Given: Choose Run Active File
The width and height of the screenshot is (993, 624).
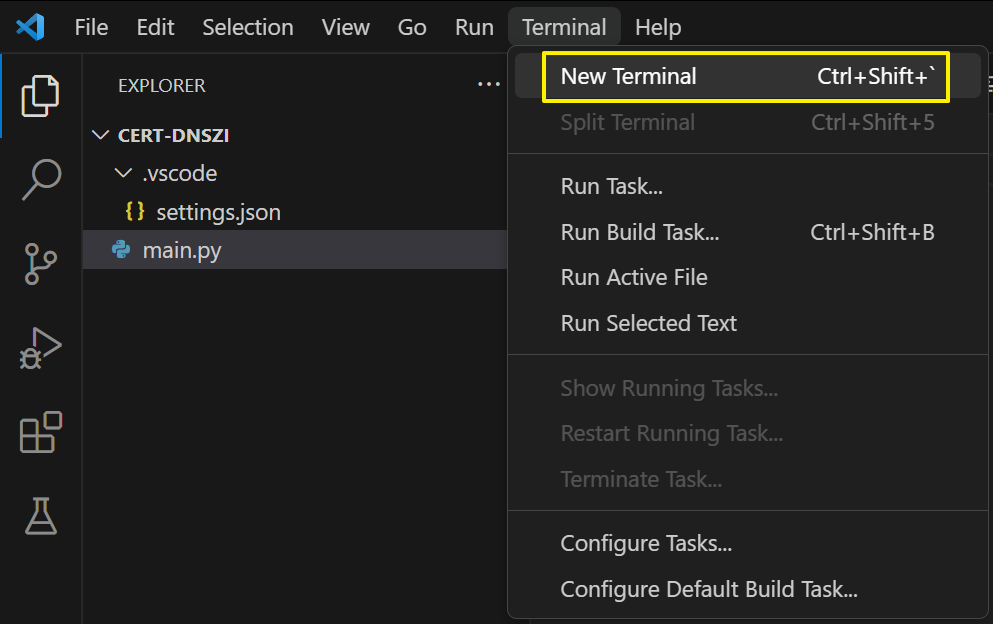Looking at the screenshot, I should click(634, 278).
